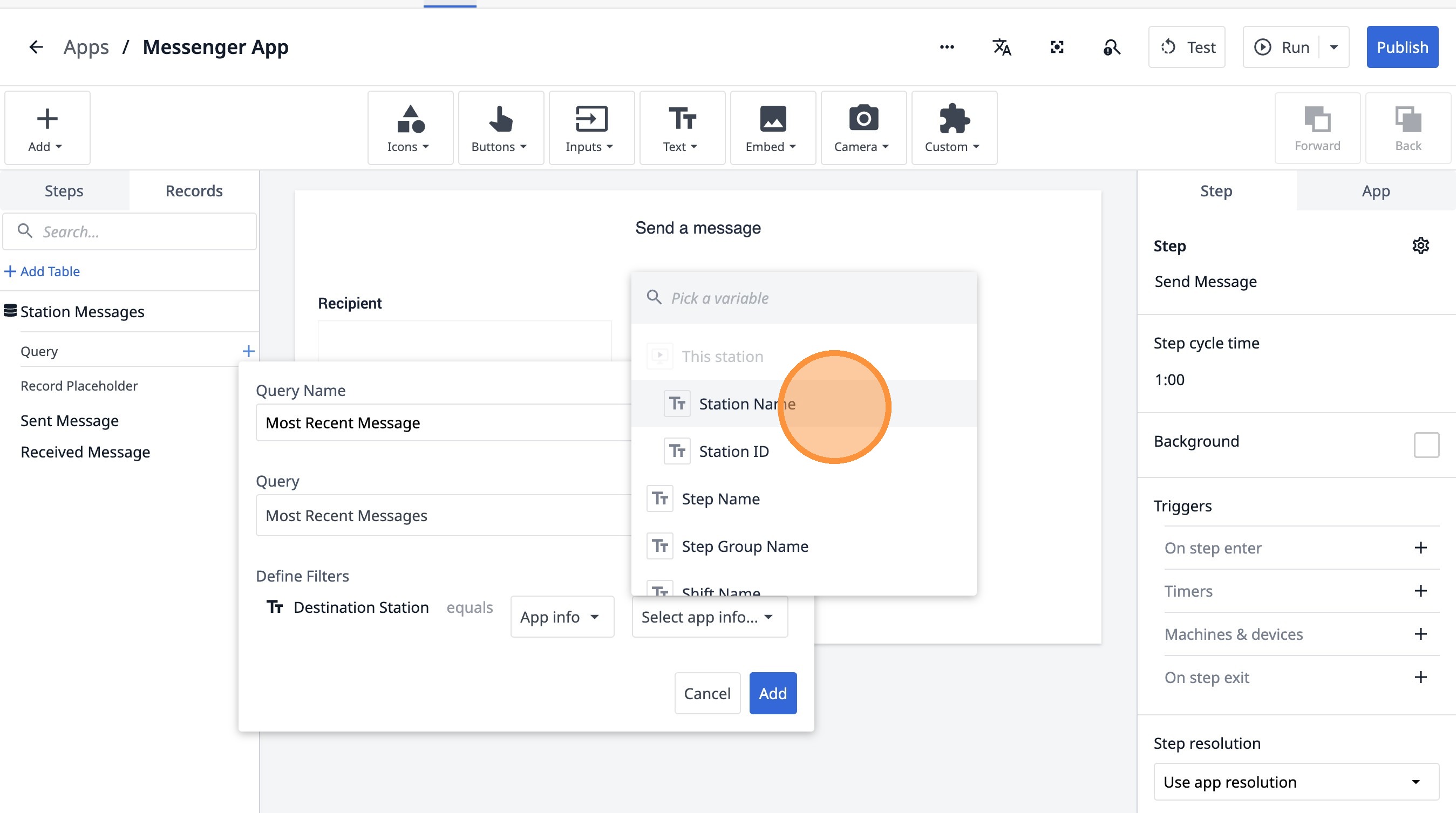Click the back arrow next to Apps
Viewport: 1456px width, 813px height.
click(x=36, y=47)
